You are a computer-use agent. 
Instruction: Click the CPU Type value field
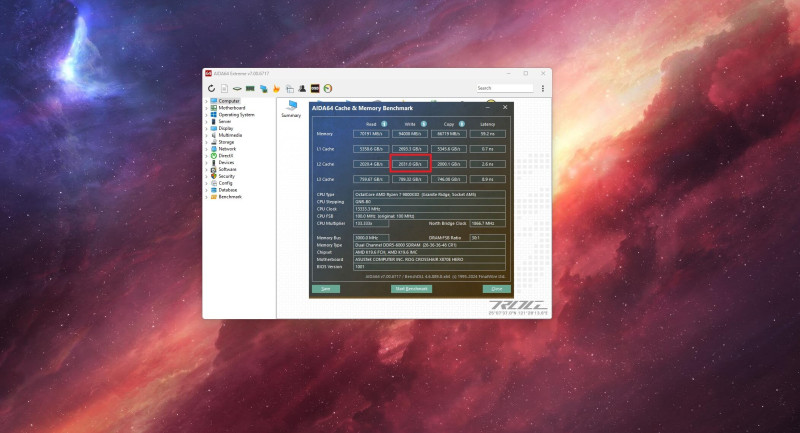point(429,194)
